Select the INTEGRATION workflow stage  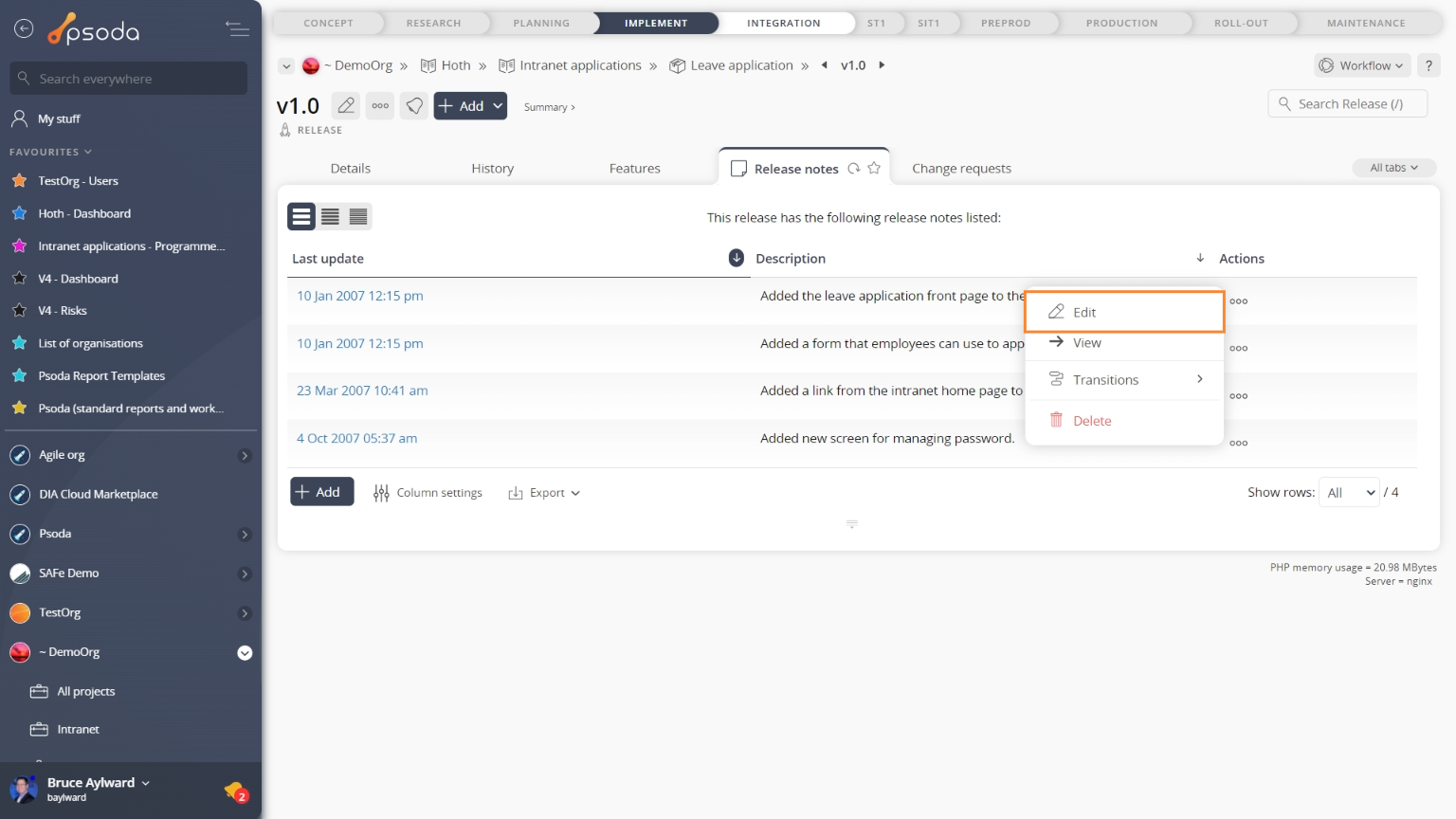point(783,23)
